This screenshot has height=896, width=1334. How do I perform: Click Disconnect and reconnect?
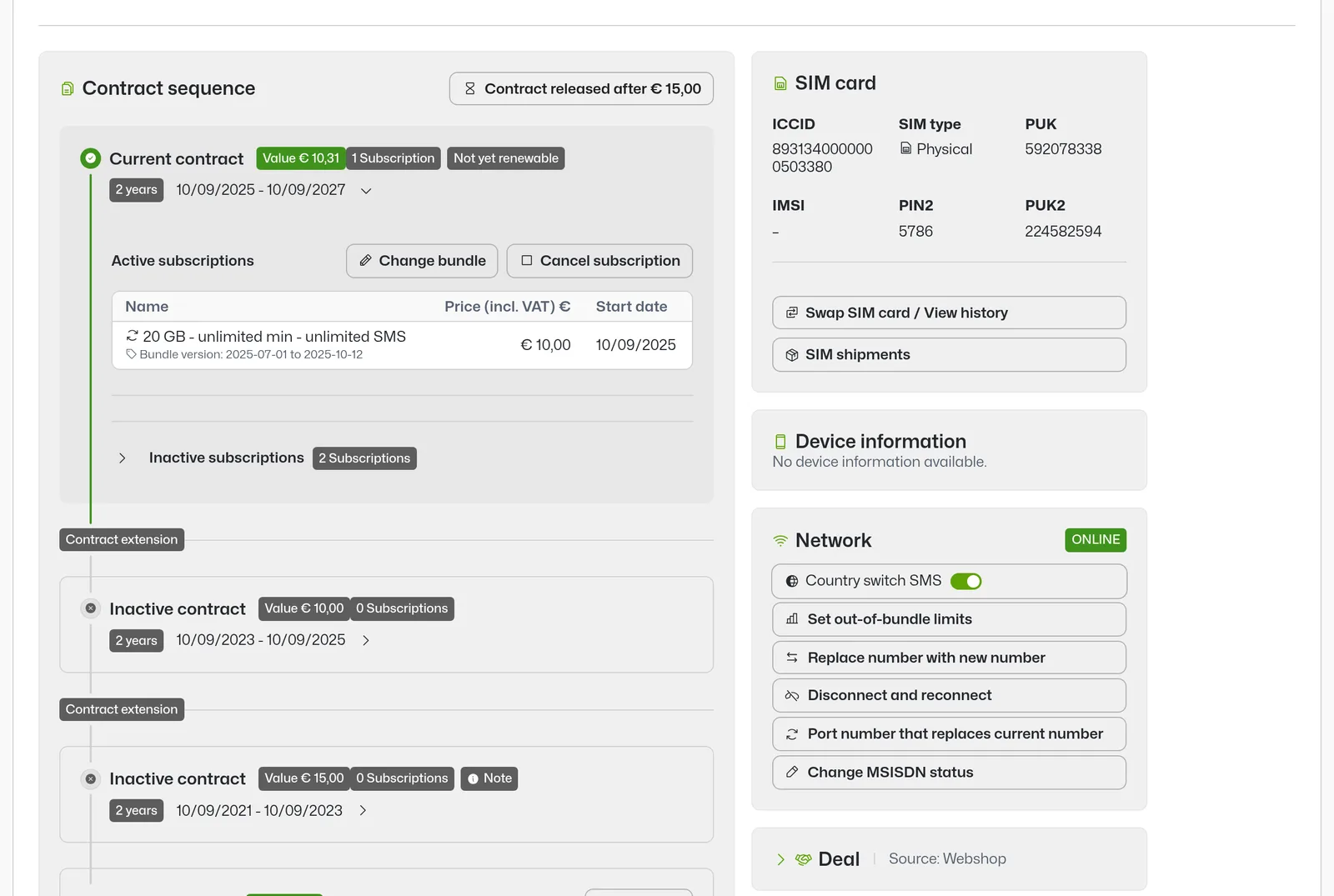[949, 695]
